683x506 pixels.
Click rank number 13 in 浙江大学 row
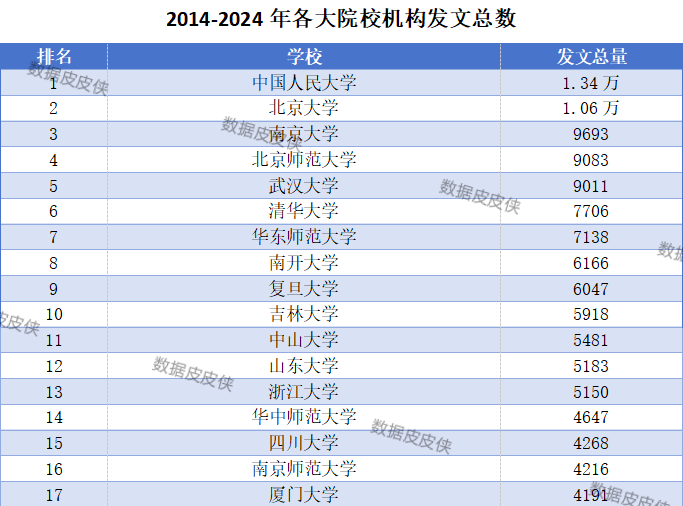[x=54, y=392]
